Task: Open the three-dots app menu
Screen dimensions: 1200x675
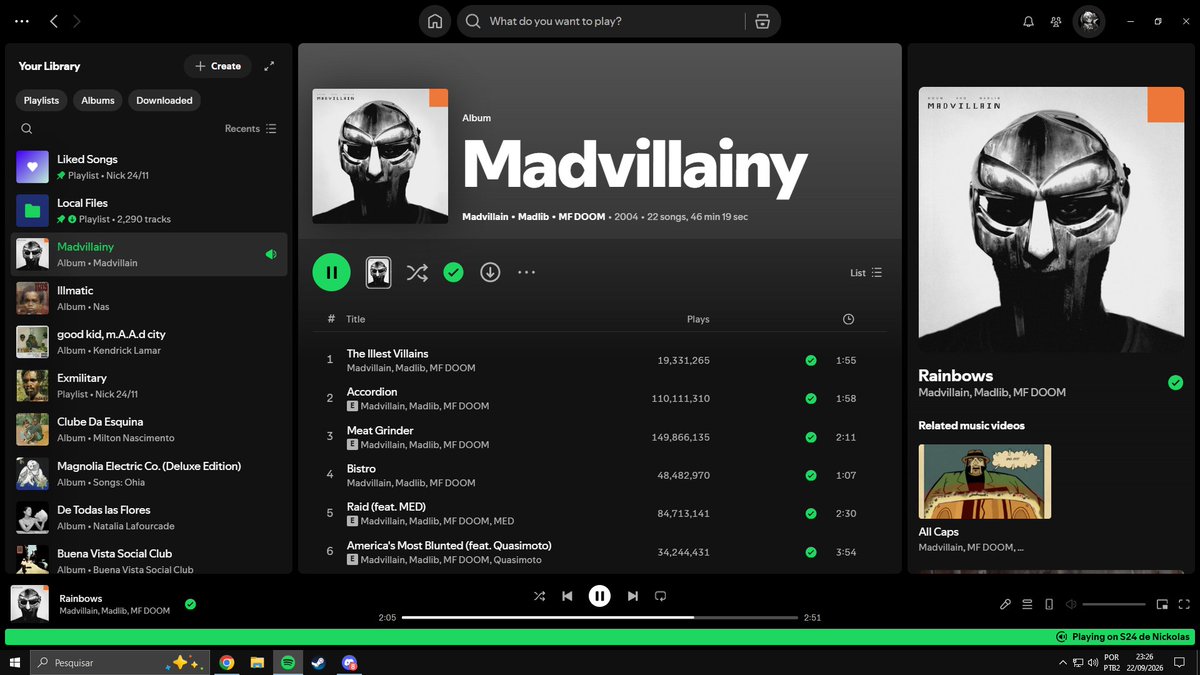Action: pyautogui.click(x=22, y=21)
